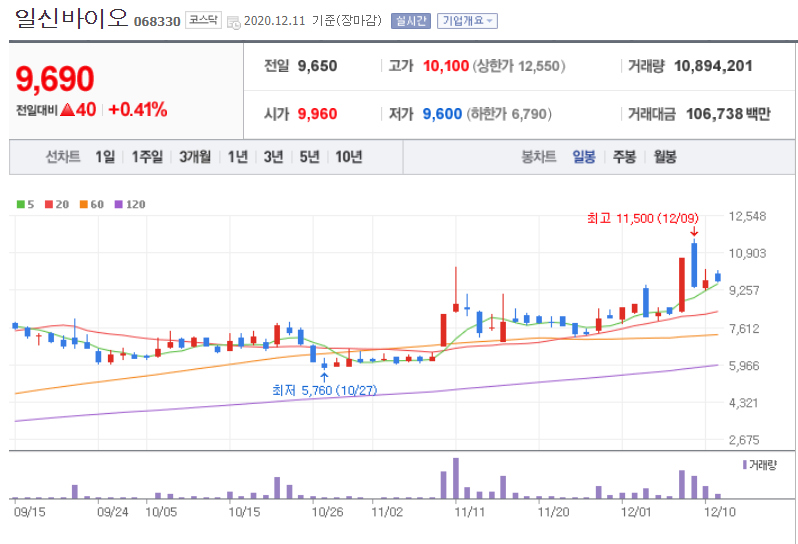Viewport: 798px width, 544px height.
Task: Click the purple 120-day moving average swatch
Action: pyautogui.click(x=119, y=205)
